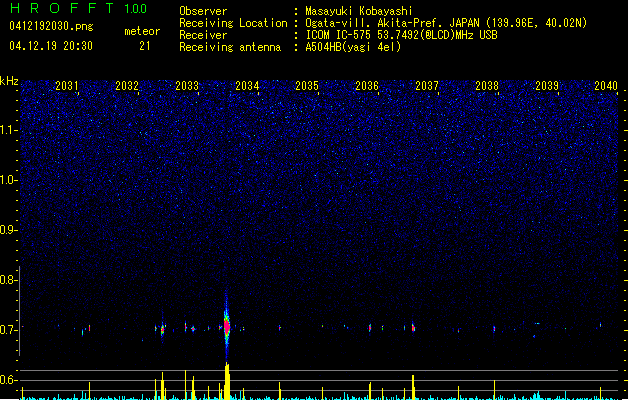Screen dimensions: 629x400
Task: Click the 2031 time marker
Action: [67, 86]
